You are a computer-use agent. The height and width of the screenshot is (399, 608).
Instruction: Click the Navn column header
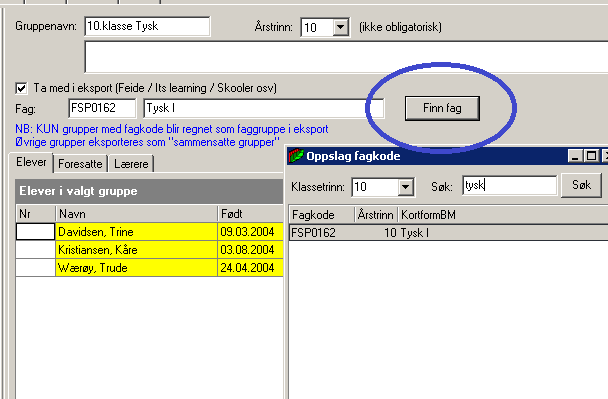pyautogui.click(x=136, y=214)
